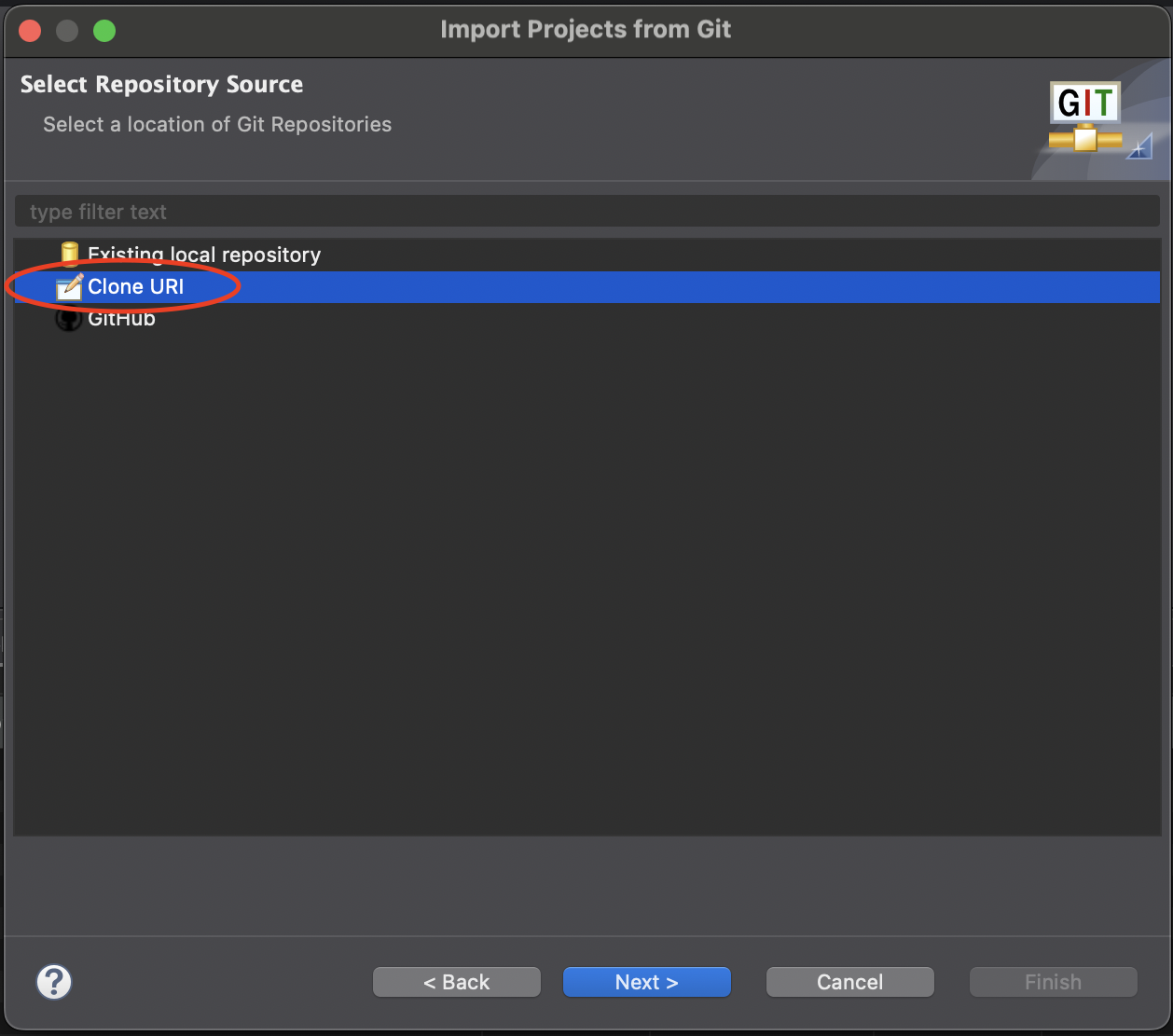This screenshot has height=1036, width=1173.
Task: Proceed with the Next > button
Action: tap(646, 982)
